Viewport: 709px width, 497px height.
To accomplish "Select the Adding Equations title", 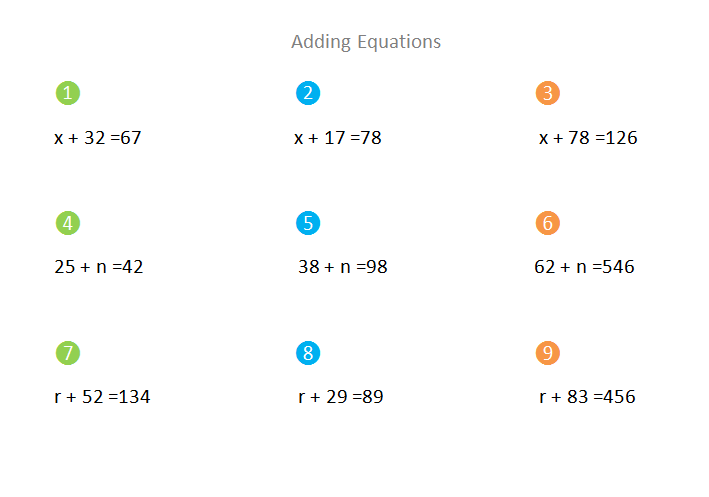I will tap(366, 42).
